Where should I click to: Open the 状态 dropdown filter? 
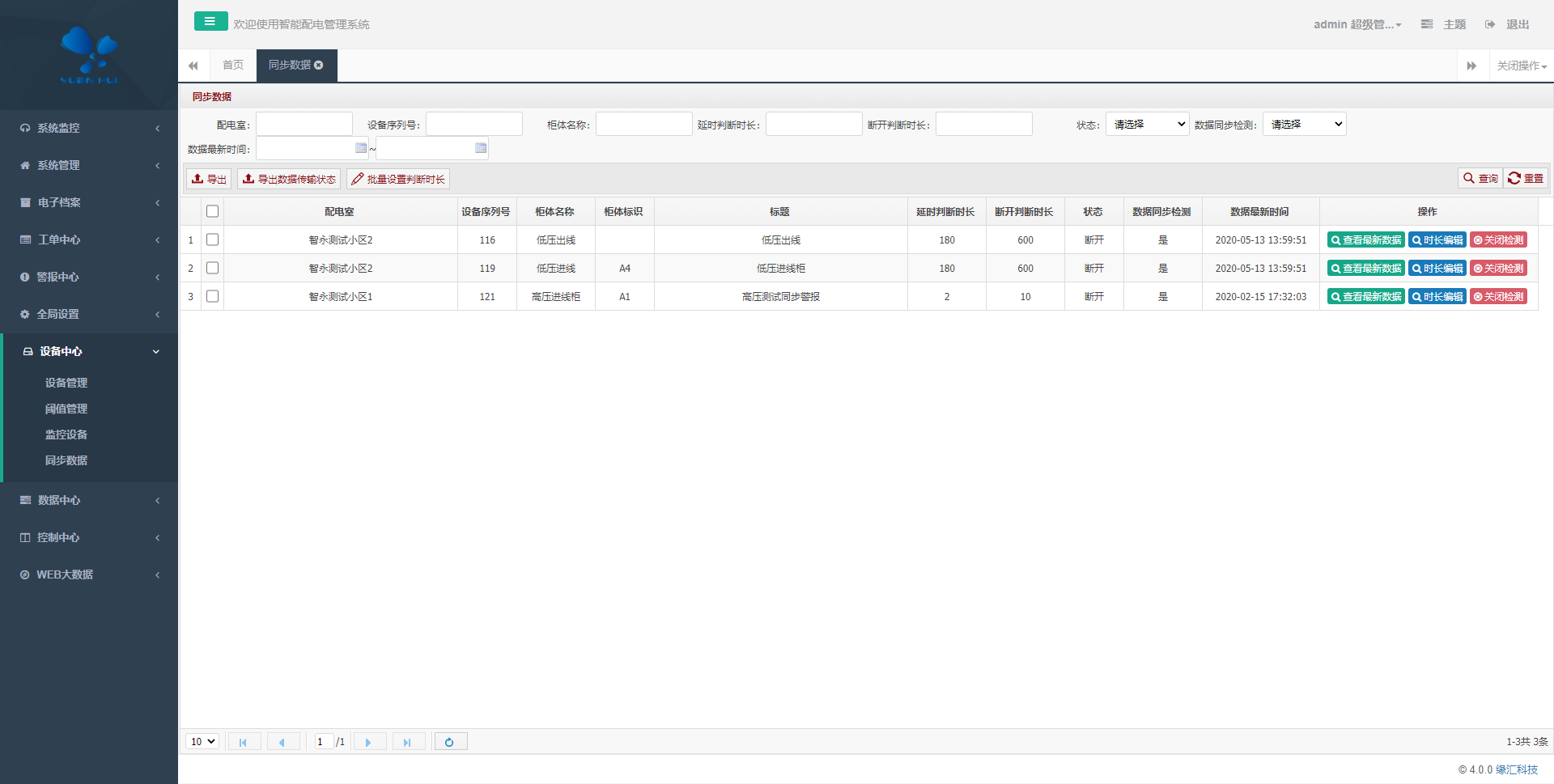[1147, 125]
